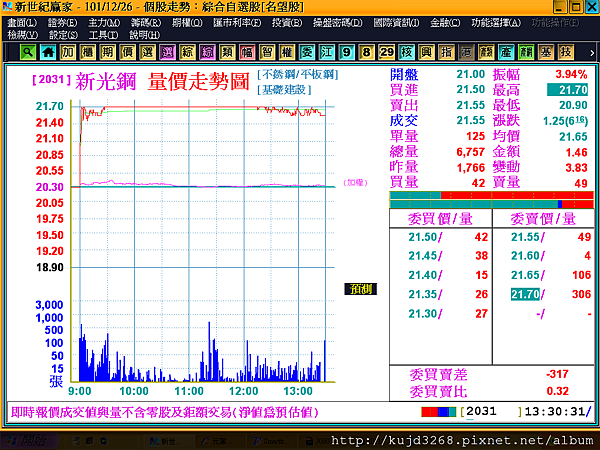Open the 畫面(L) menu
The width and height of the screenshot is (600, 450).
coord(22,23)
